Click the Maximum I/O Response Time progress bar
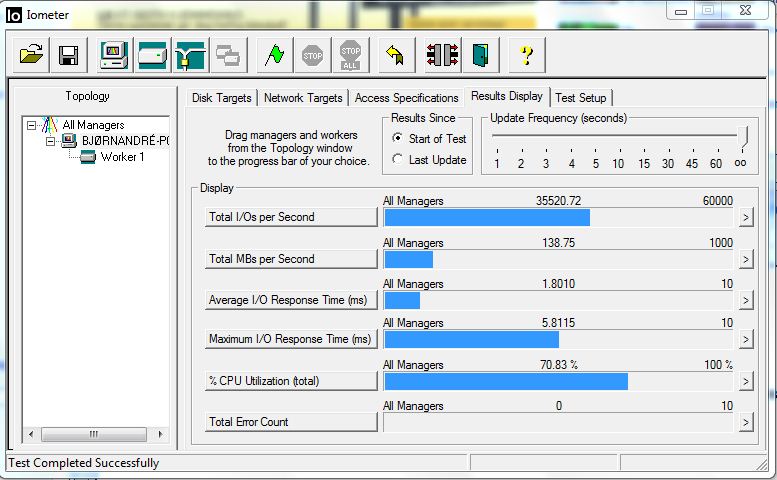Viewport: 777px width, 480px height. pyautogui.click(x=558, y=339)
